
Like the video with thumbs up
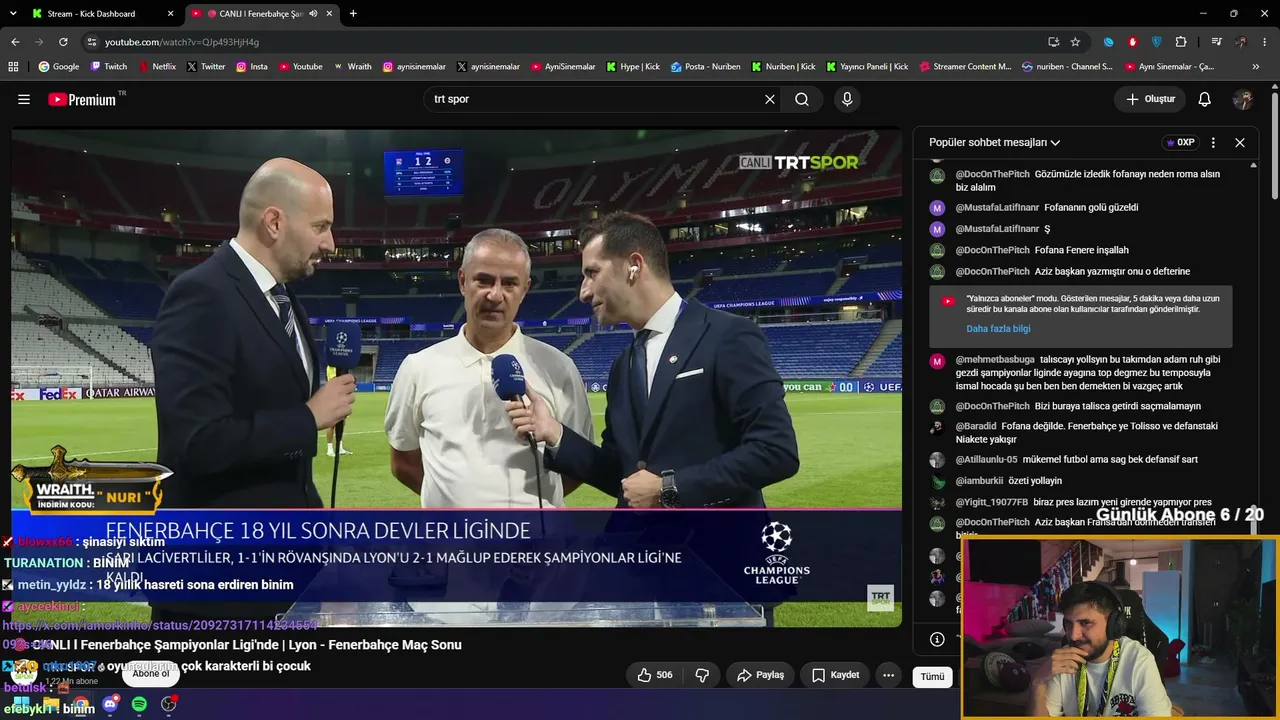click(655, 675)
